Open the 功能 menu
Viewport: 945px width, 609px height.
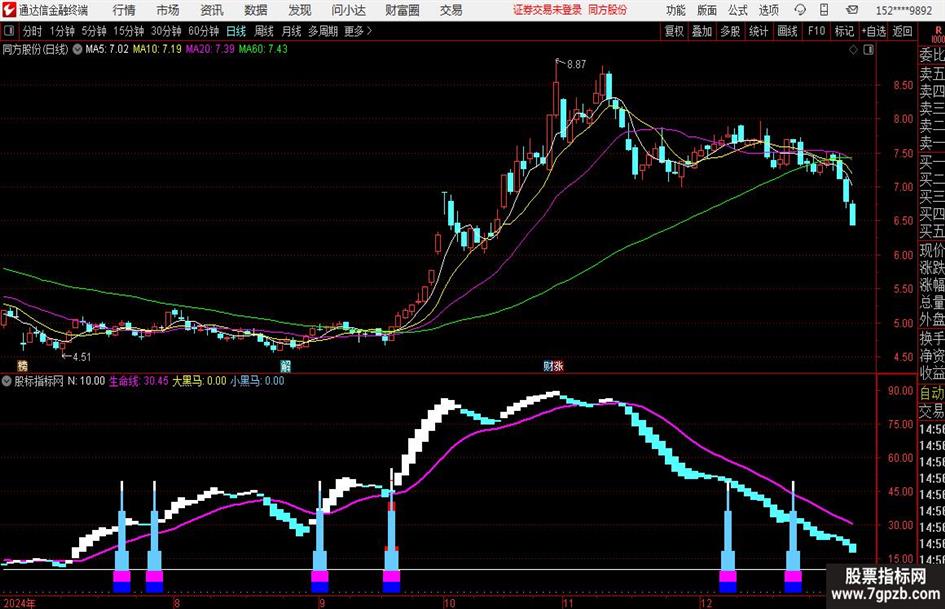[x=676, y=10]
